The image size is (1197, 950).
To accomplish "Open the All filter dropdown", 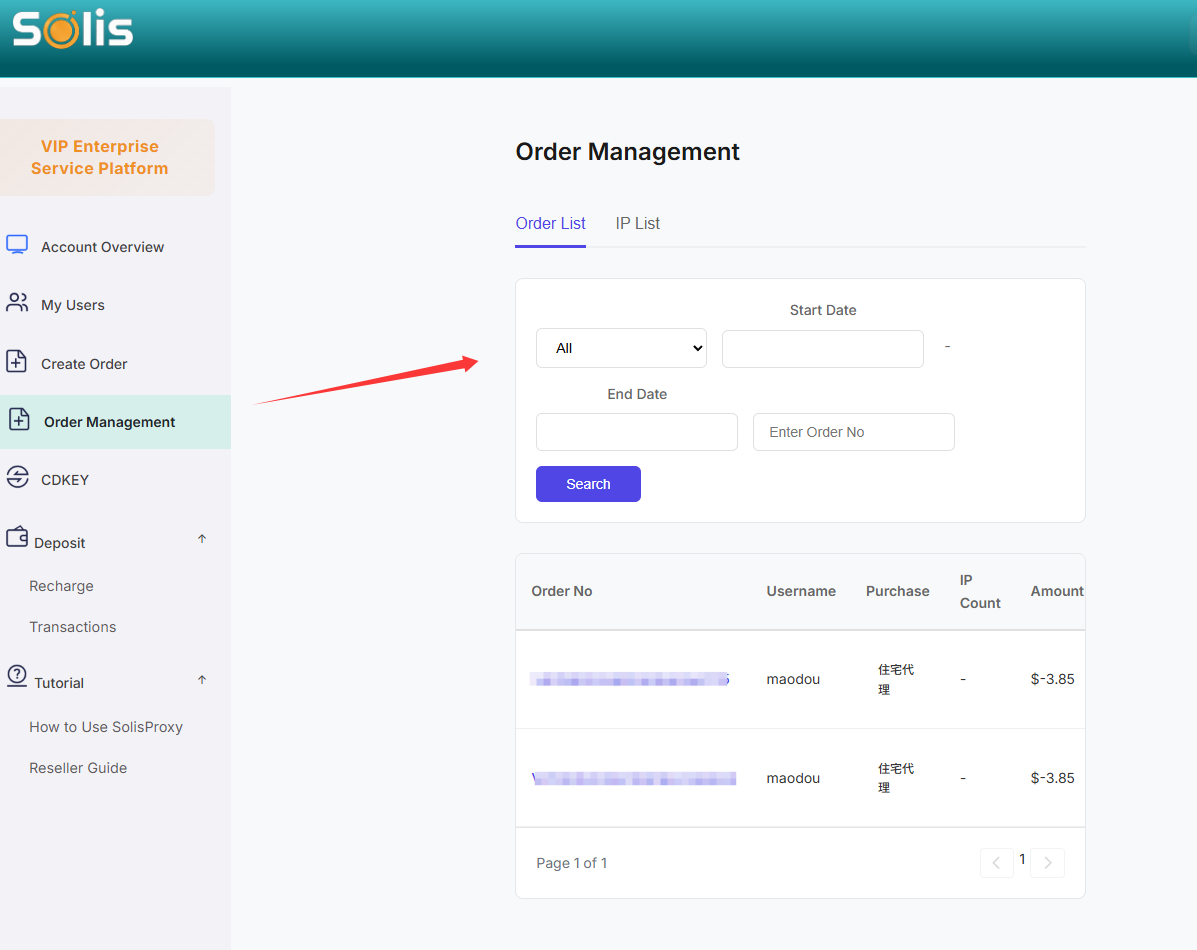I will pyautogui.click(x=621, y=348).
